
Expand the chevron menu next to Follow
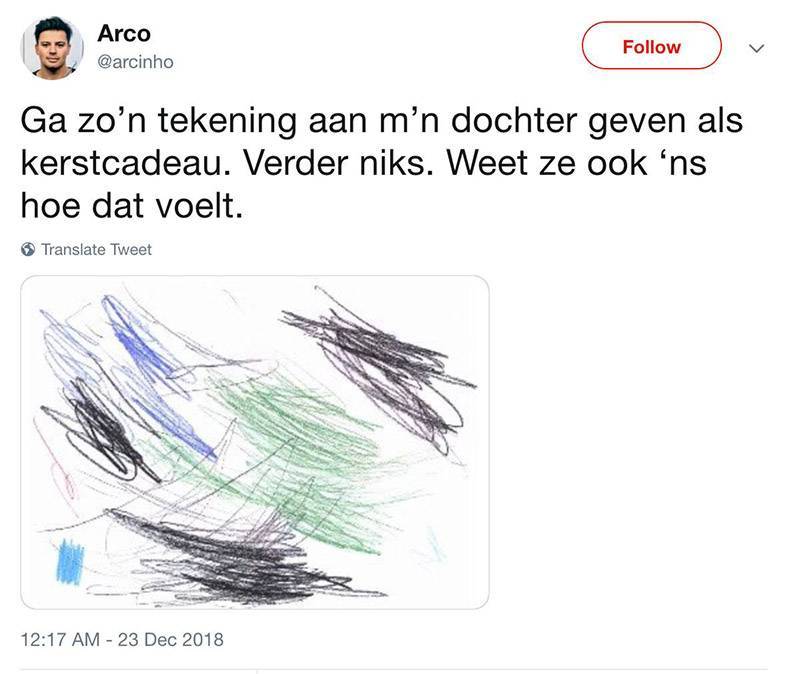(757, 48)
